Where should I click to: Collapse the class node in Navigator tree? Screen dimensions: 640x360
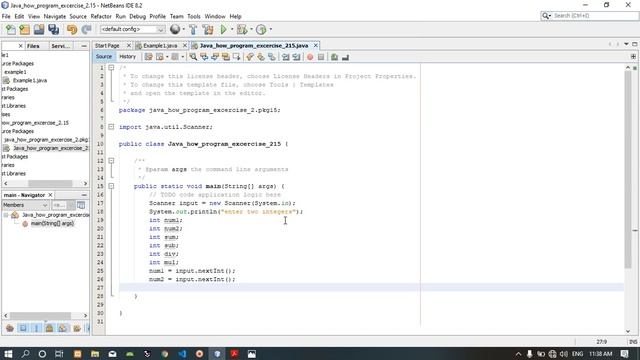(x=6, y=215)
